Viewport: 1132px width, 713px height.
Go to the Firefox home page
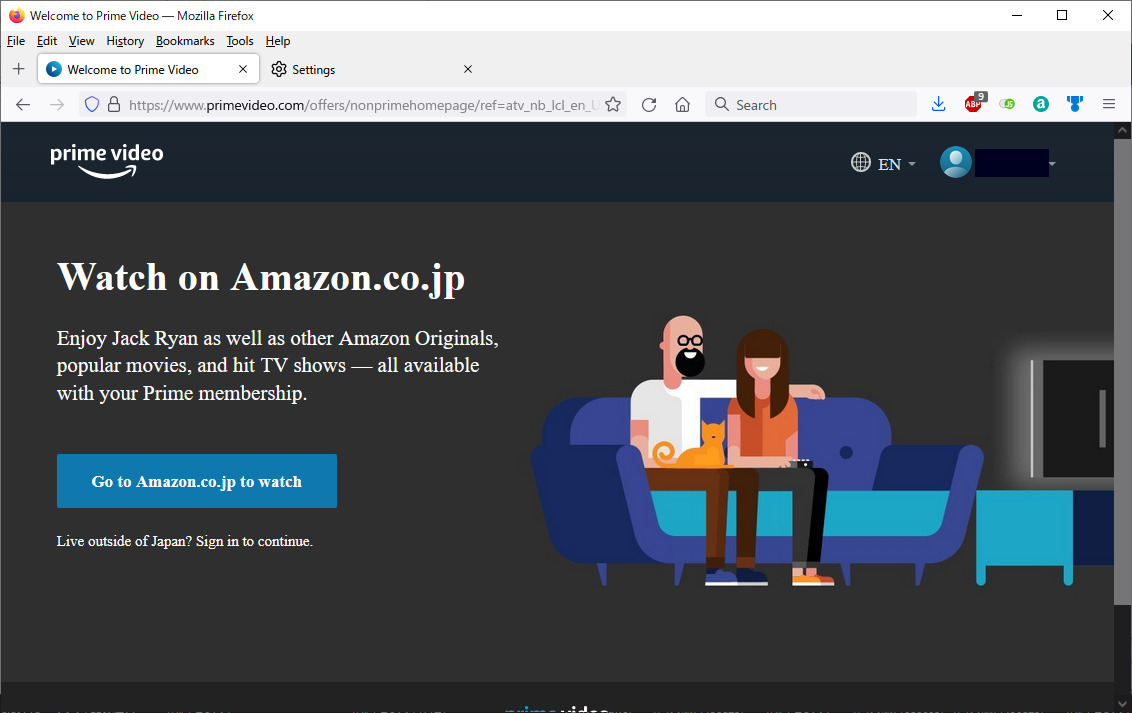tap(682, 105)
